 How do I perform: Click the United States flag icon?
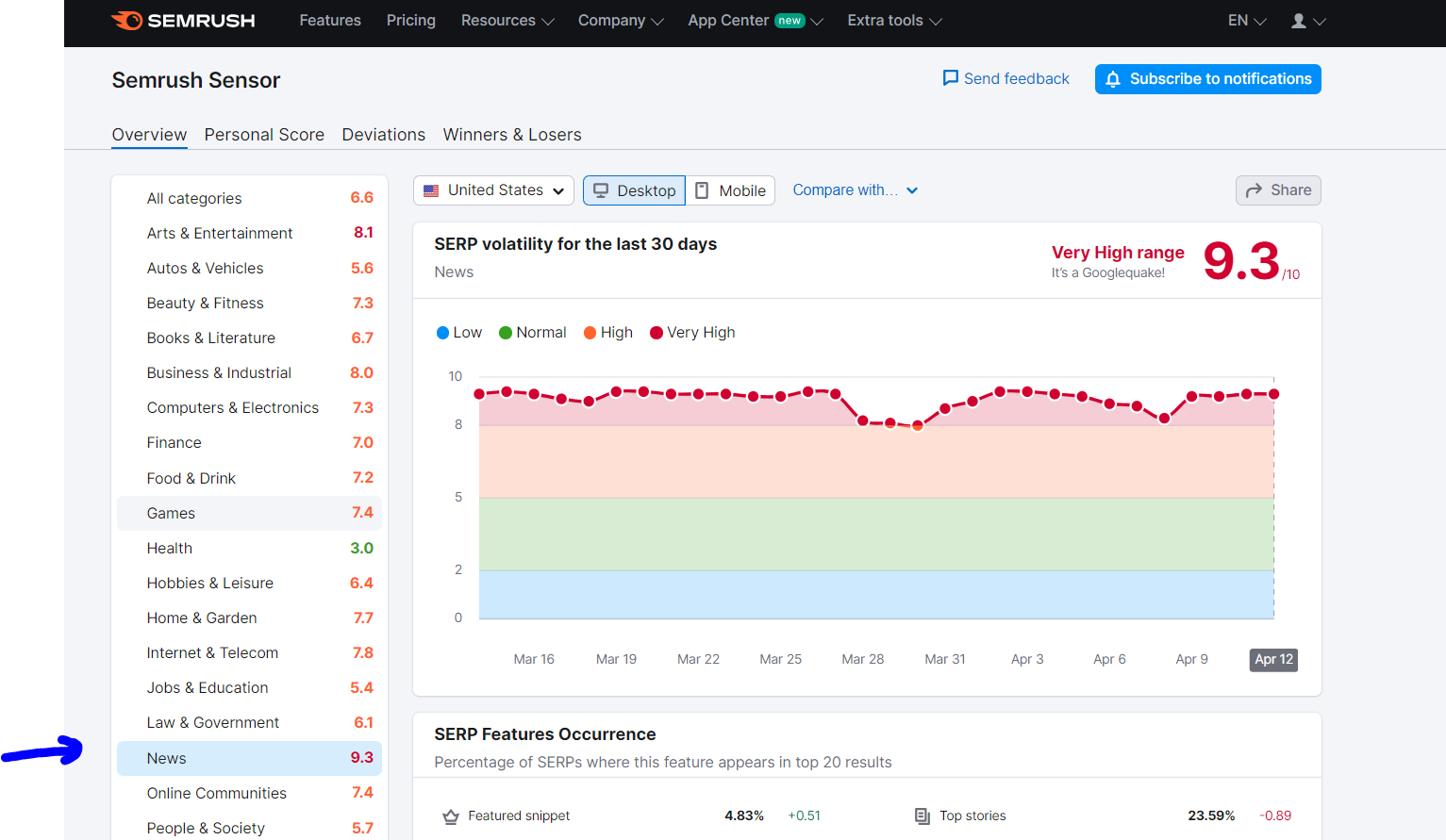[x=431, y=190]
